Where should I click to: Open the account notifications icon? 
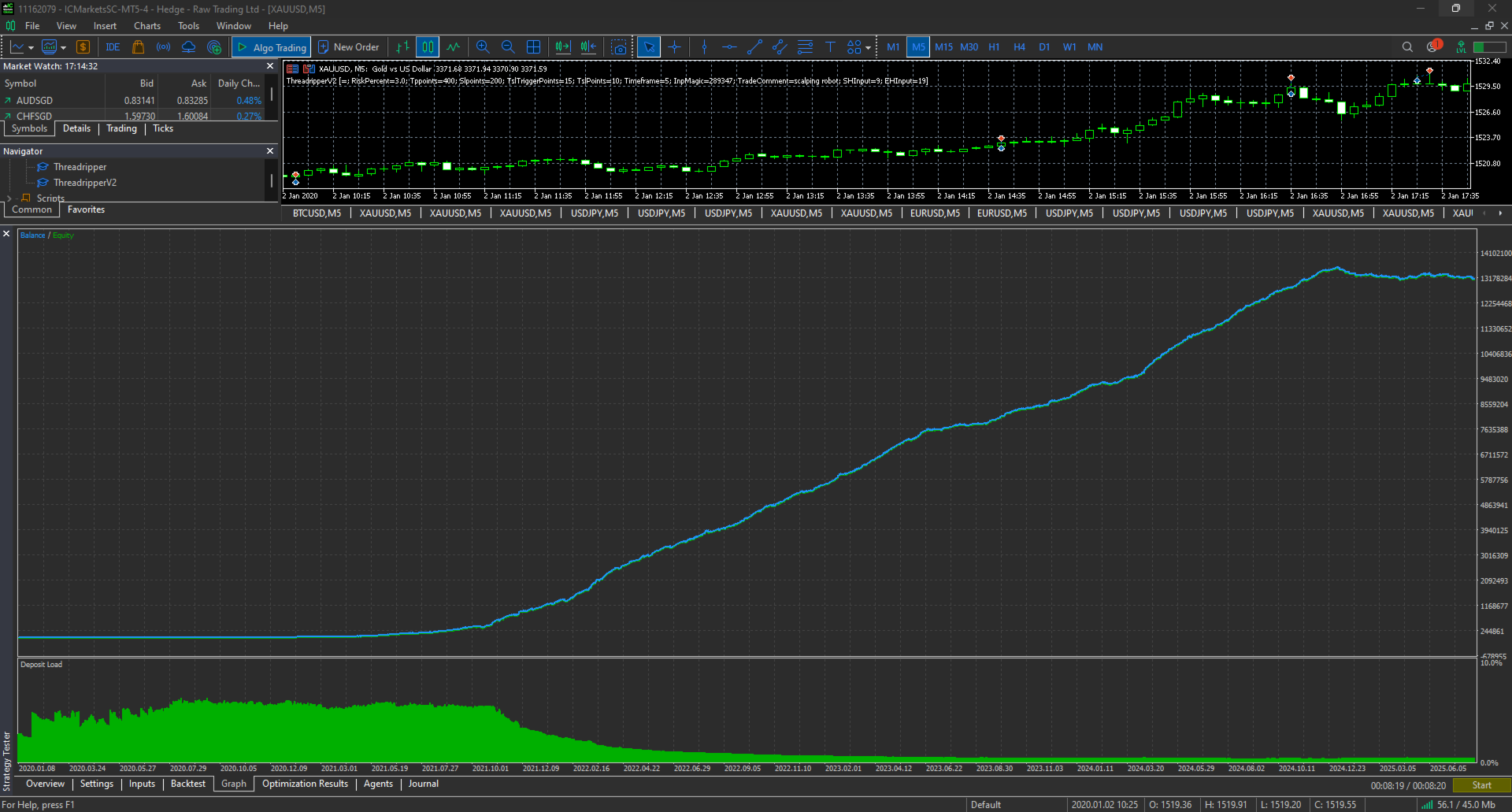[1433, 46]
